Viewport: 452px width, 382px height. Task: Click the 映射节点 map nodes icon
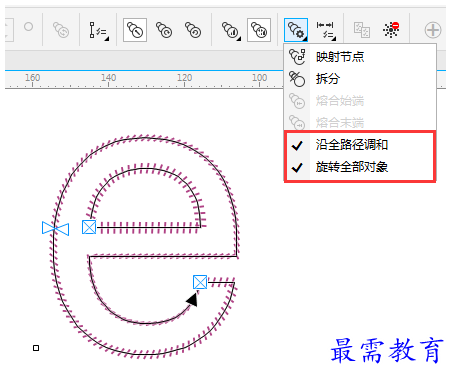[x=297, y=57]
